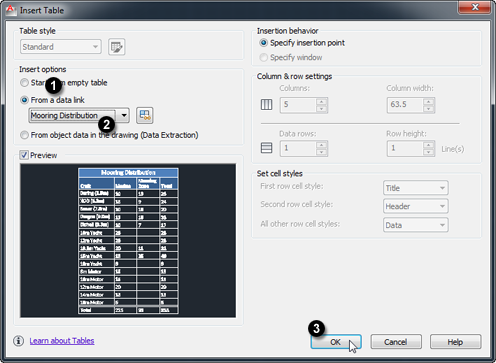This screenshot has height=363, width=496.
Task: Click the info icon near Learn about Tables
Action: click(x=18, y=341)
